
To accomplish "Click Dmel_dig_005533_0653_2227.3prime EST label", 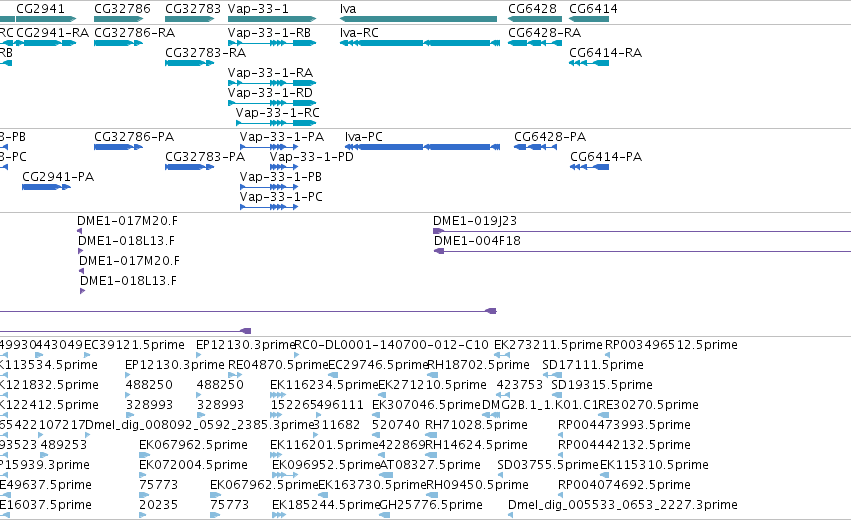I will [623, 505].
